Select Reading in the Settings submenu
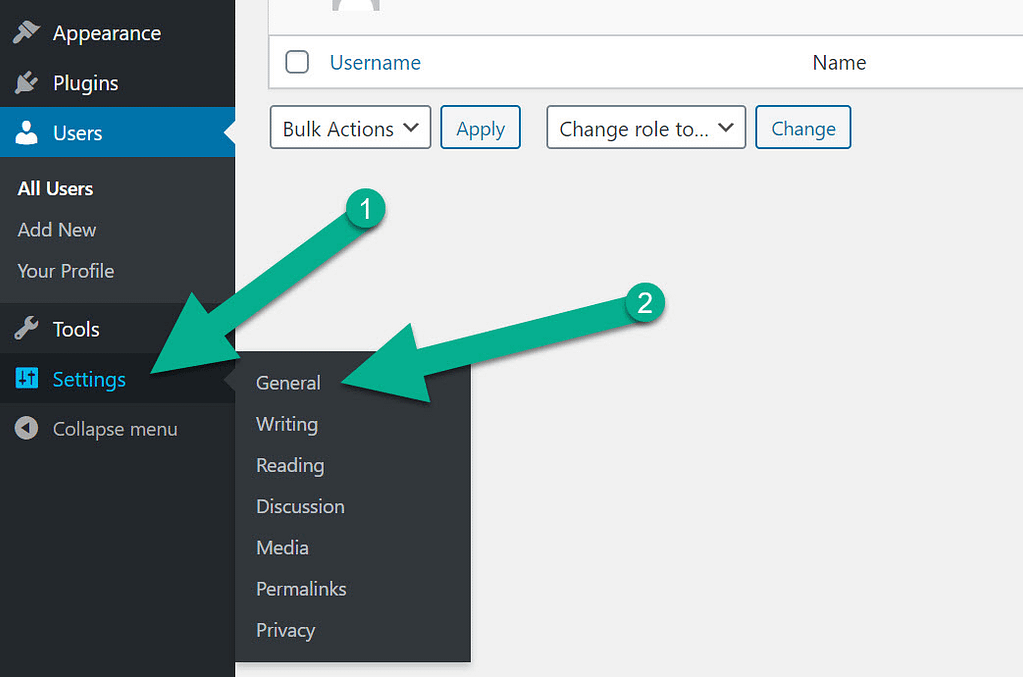Viewport: 1023px width, 677px height. (289, 465)
